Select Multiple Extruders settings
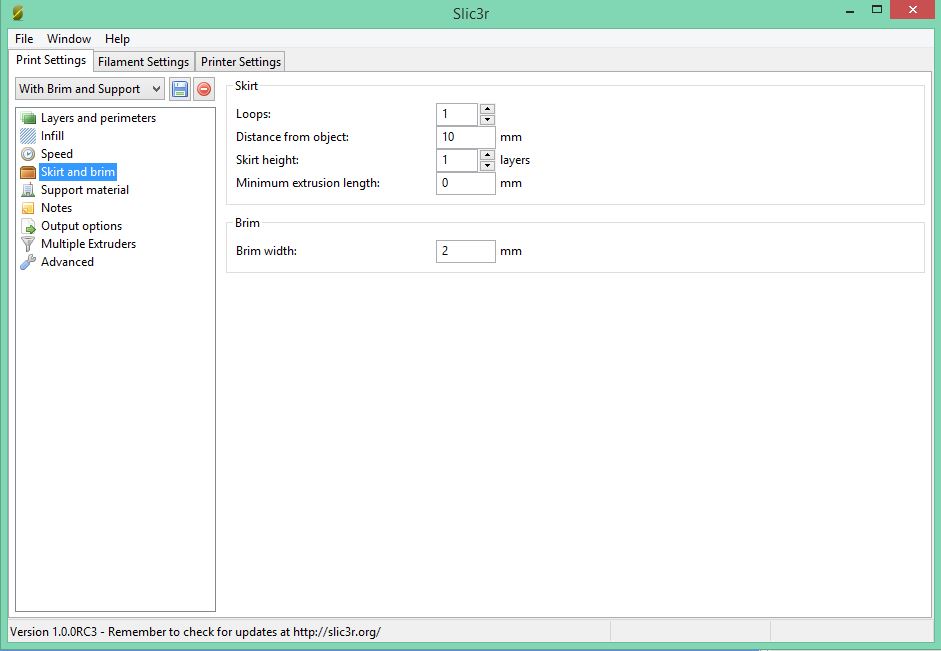941x651 pixels. click(x=88, y=244)
